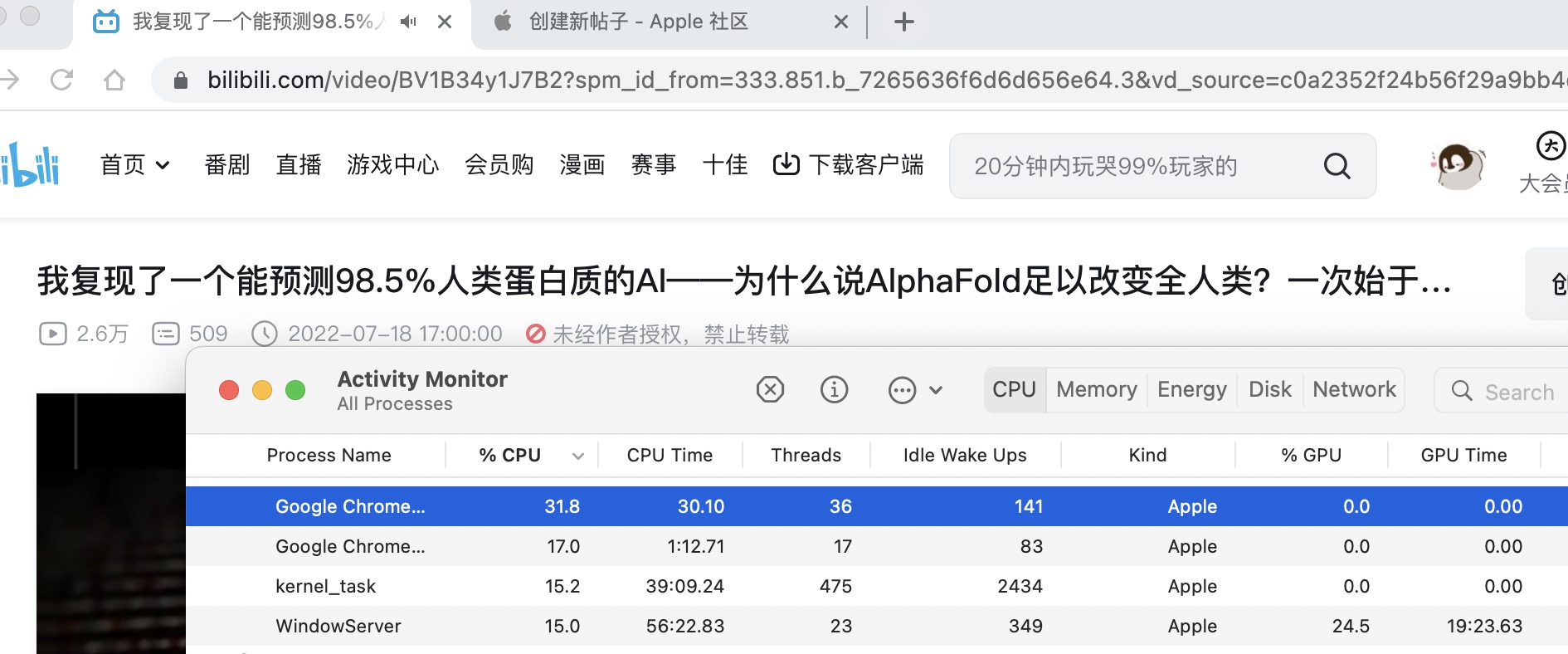
Task: Go to the Chrome home page icon
Action: coord(114,80)
